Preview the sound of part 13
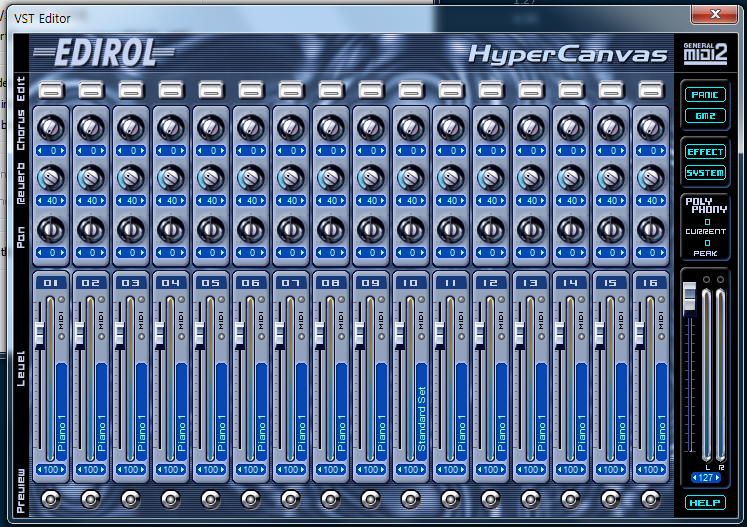 coord(531,499)
